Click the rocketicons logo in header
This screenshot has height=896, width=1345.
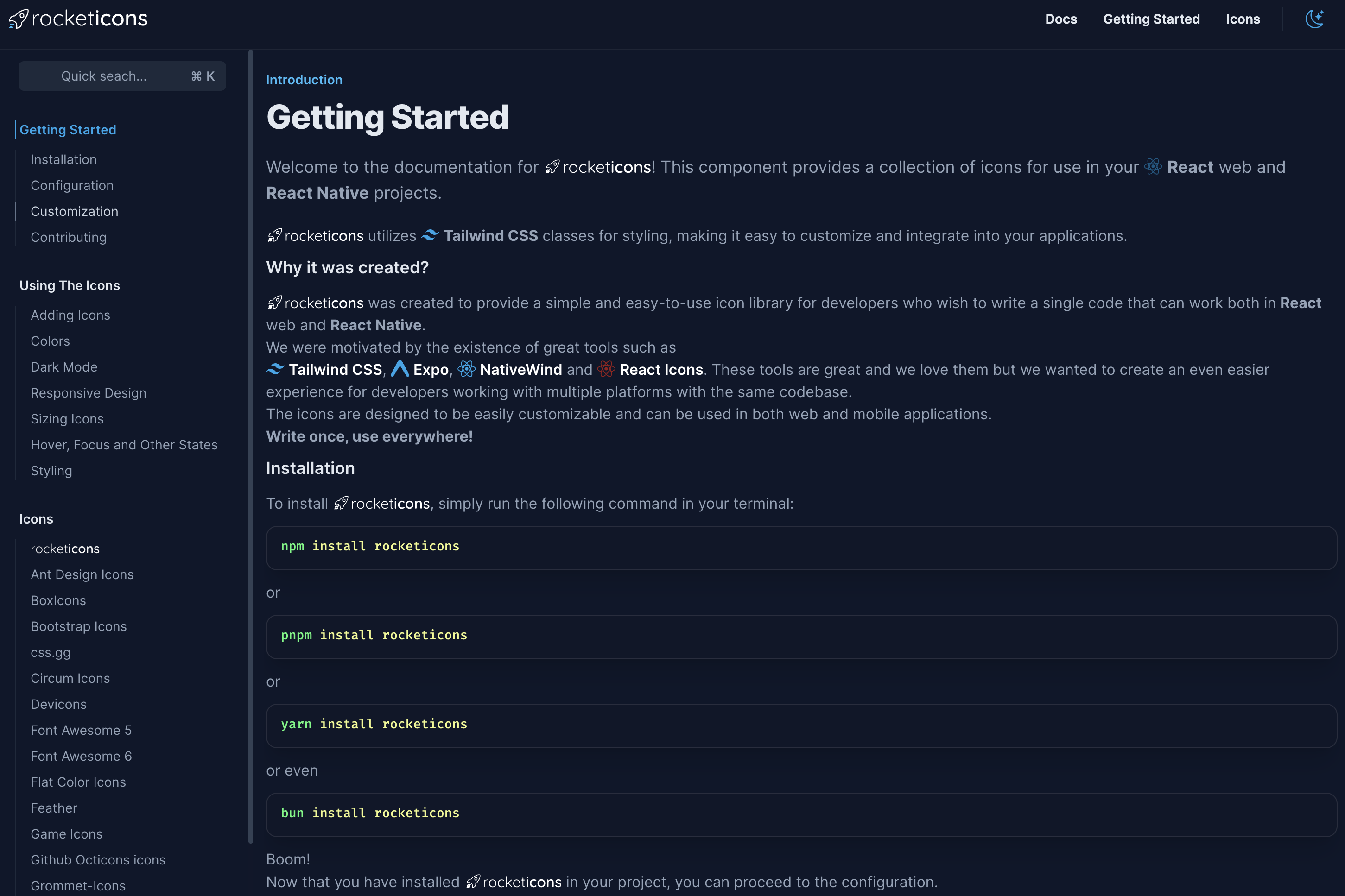tap(78, 19)
